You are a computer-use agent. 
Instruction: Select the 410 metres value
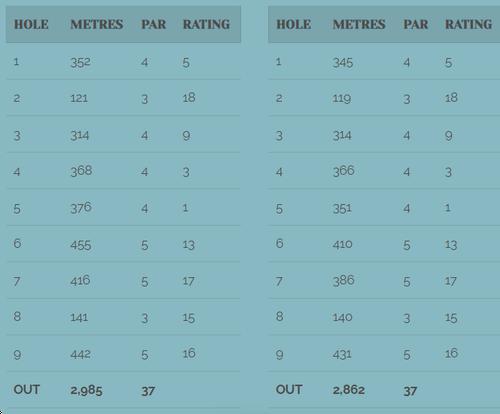coord(342,245)
